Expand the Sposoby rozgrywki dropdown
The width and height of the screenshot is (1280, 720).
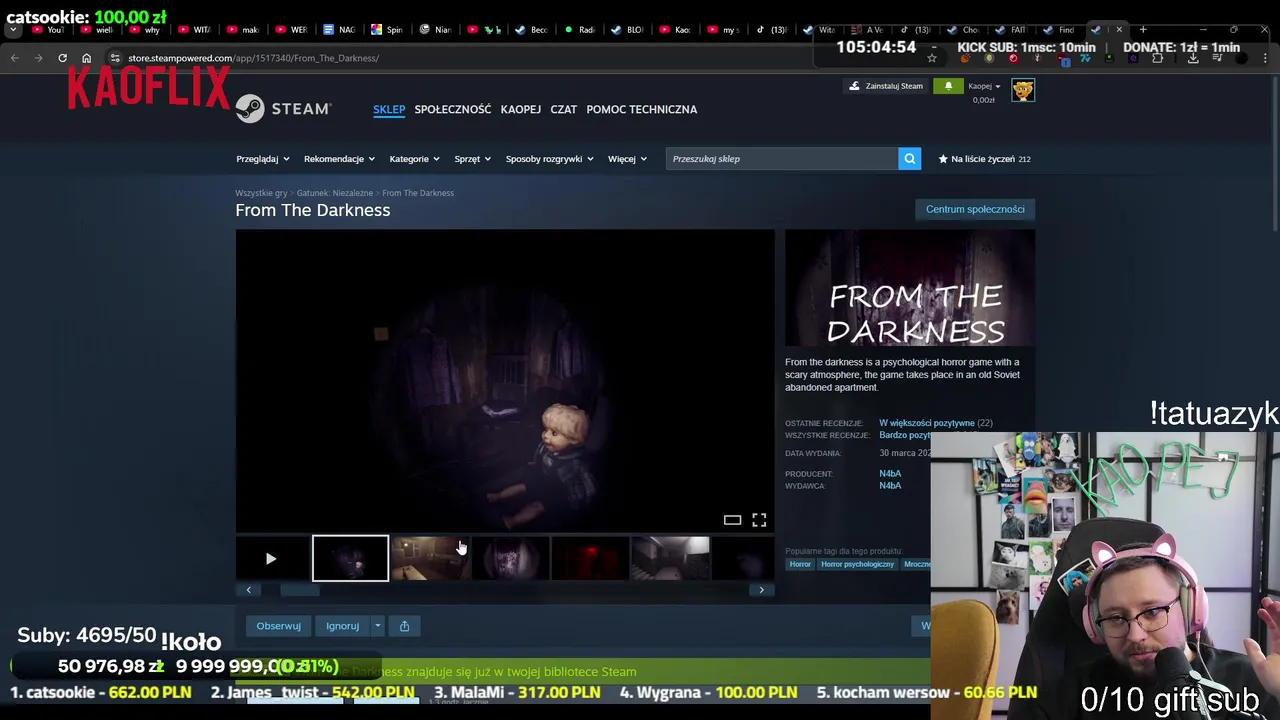tap(549, 159)
